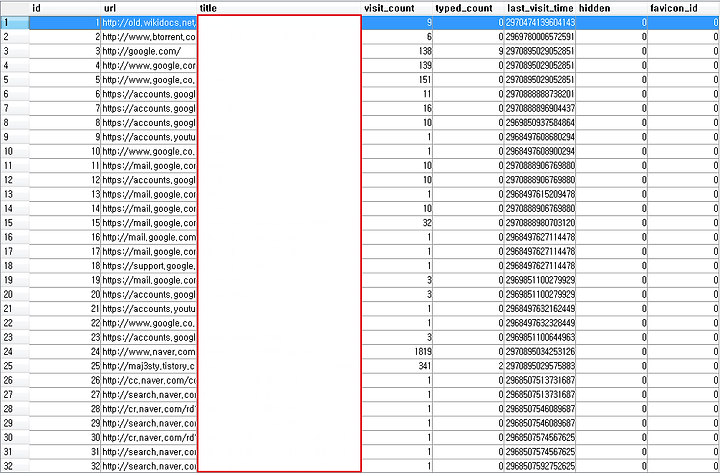This screenshot has width=720, height=473.
Task: Sort by the visit_count column header
Action: point(397,8)
